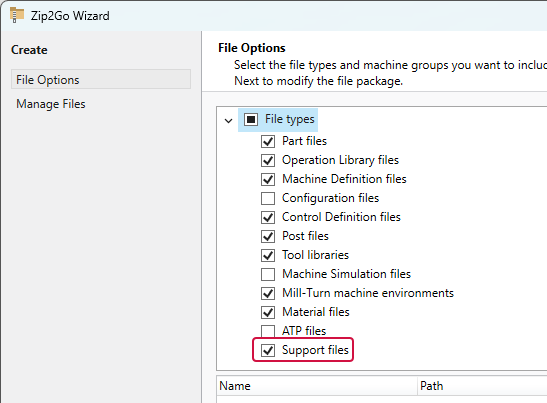This screenshot has height=403, width=547.
Task: Uncheck Operation Library files
Action: (268, 160)
